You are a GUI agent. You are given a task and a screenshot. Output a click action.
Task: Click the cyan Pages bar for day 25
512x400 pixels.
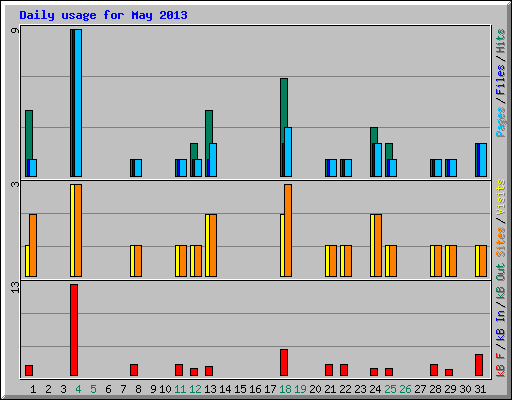pos(393,168)
